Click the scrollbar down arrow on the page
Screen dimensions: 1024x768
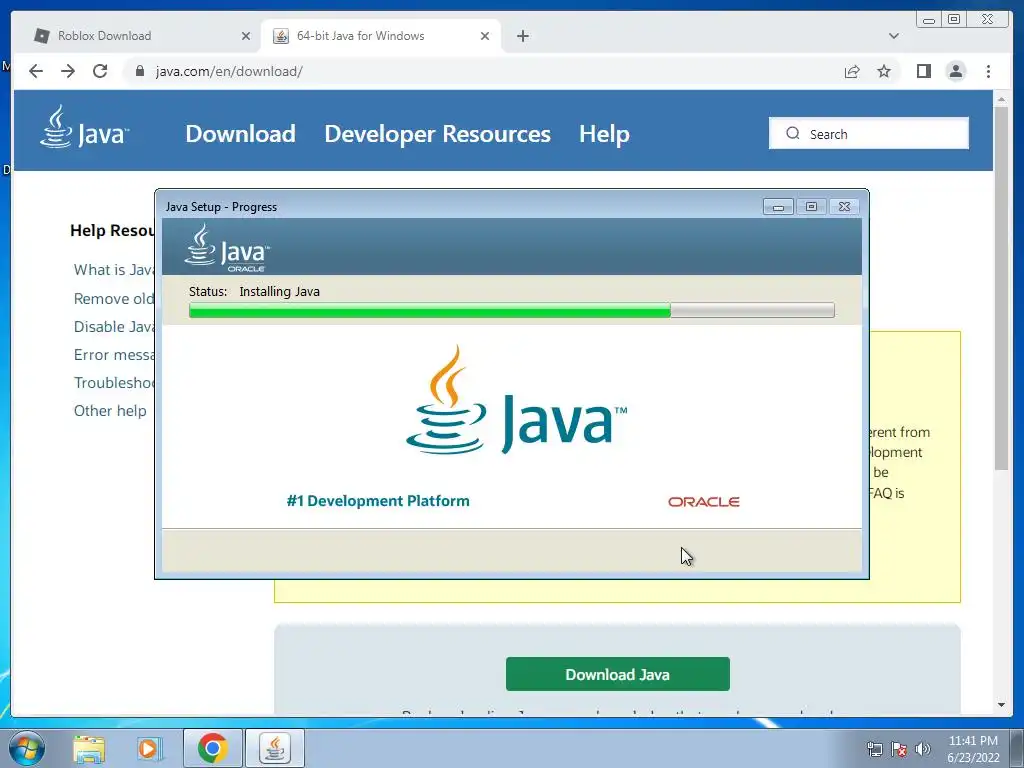coord(1001,705)
